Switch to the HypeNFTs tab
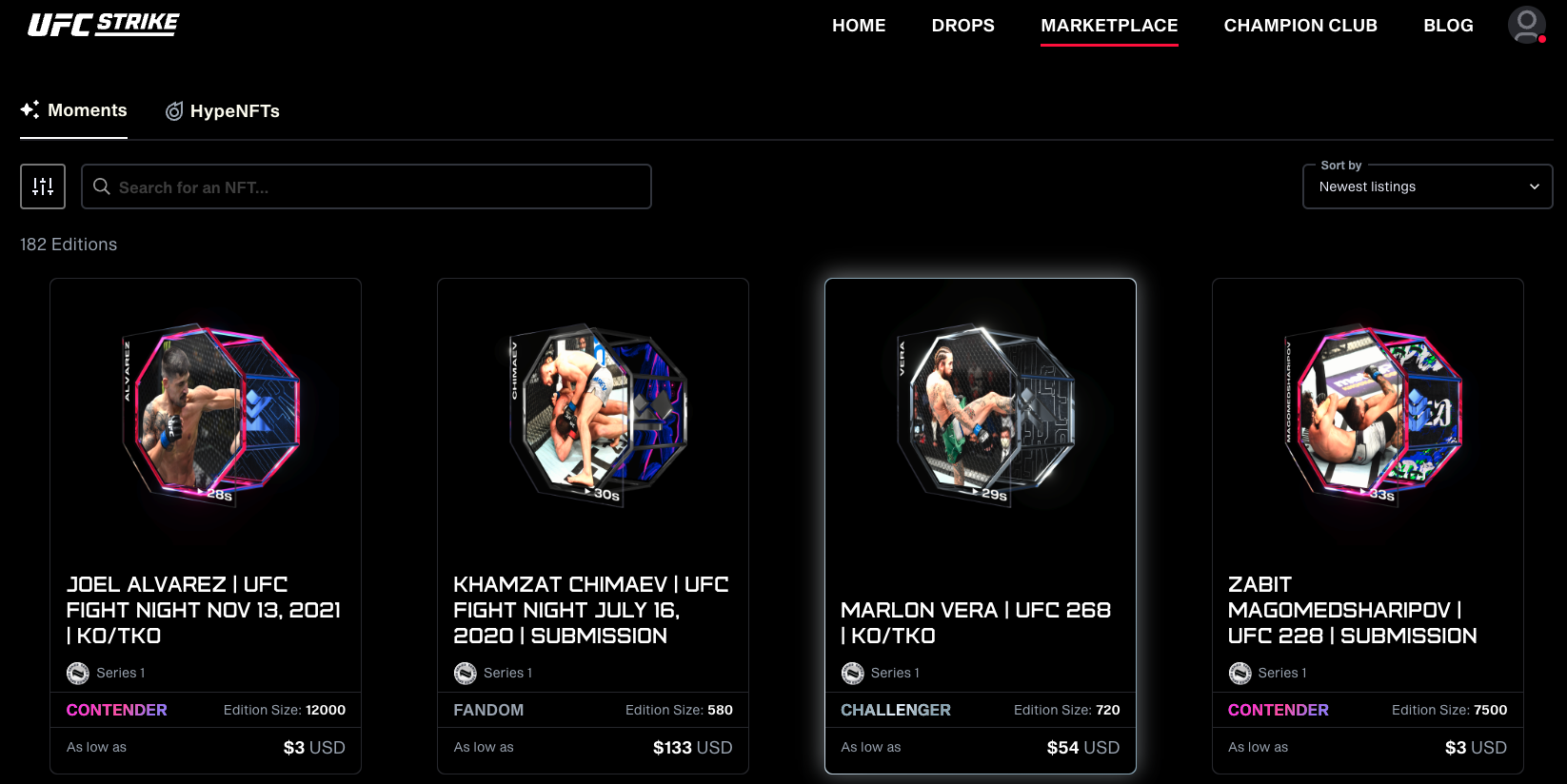This screenshot has height=784, width=1567. pyautogui.click(x=223, y=111)
